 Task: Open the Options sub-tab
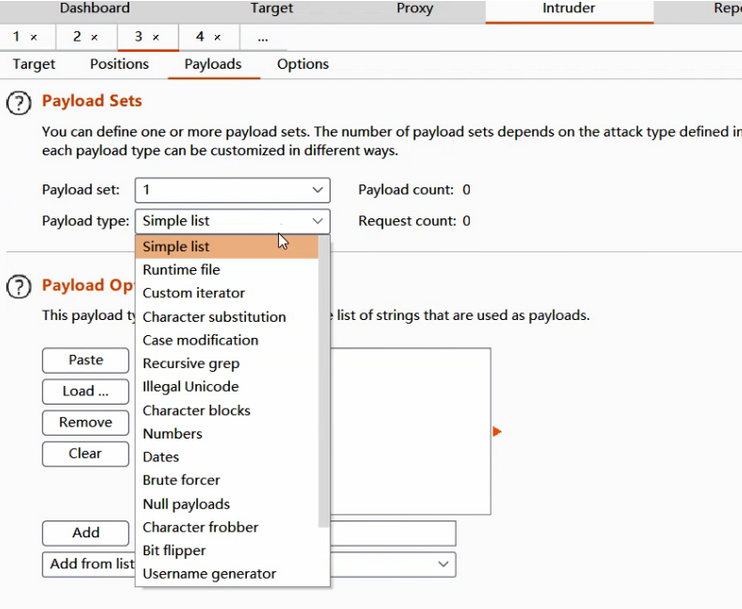point(303,64)
